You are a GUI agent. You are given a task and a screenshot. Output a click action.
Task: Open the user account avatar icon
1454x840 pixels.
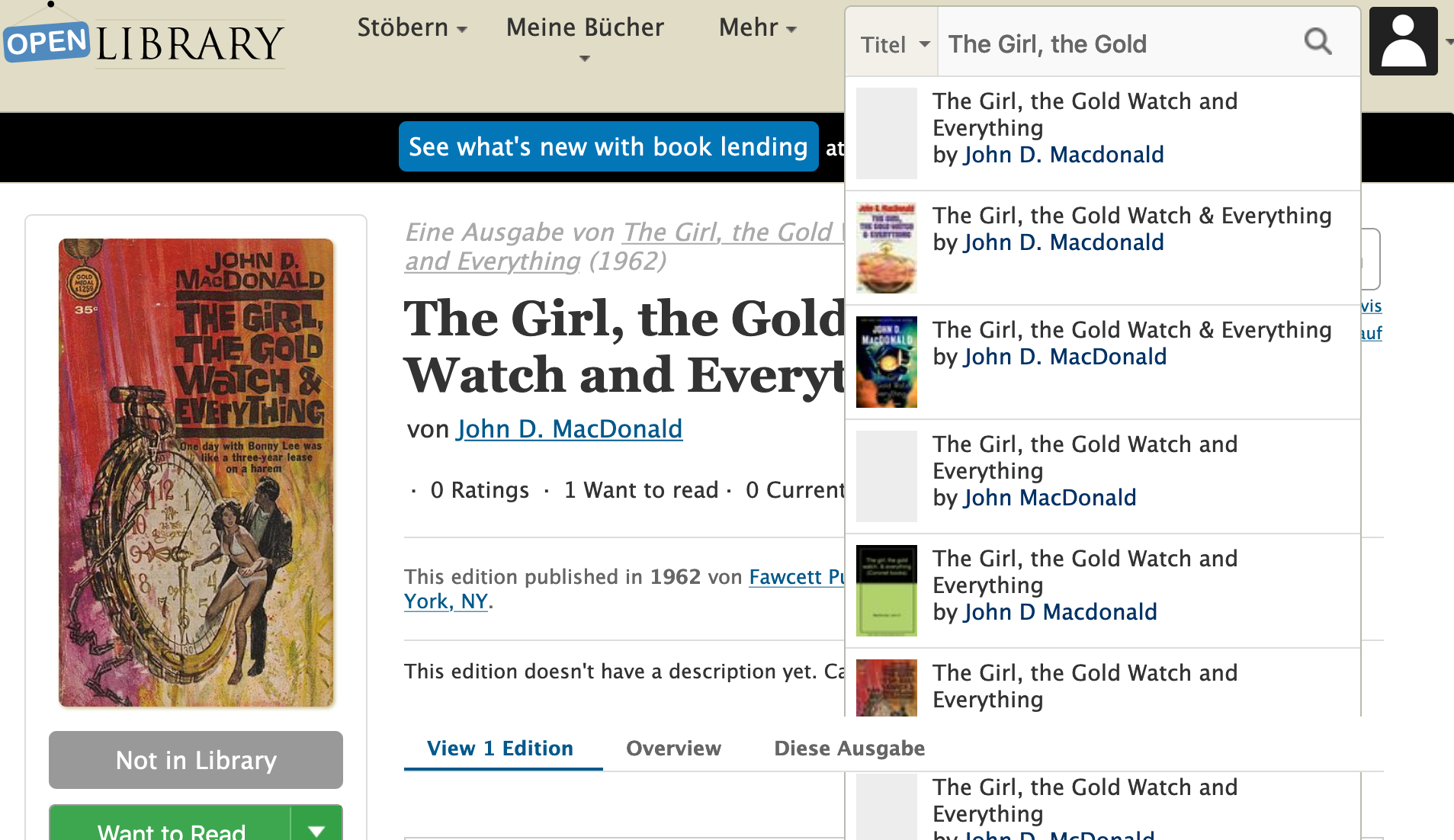coord(1403,41)
